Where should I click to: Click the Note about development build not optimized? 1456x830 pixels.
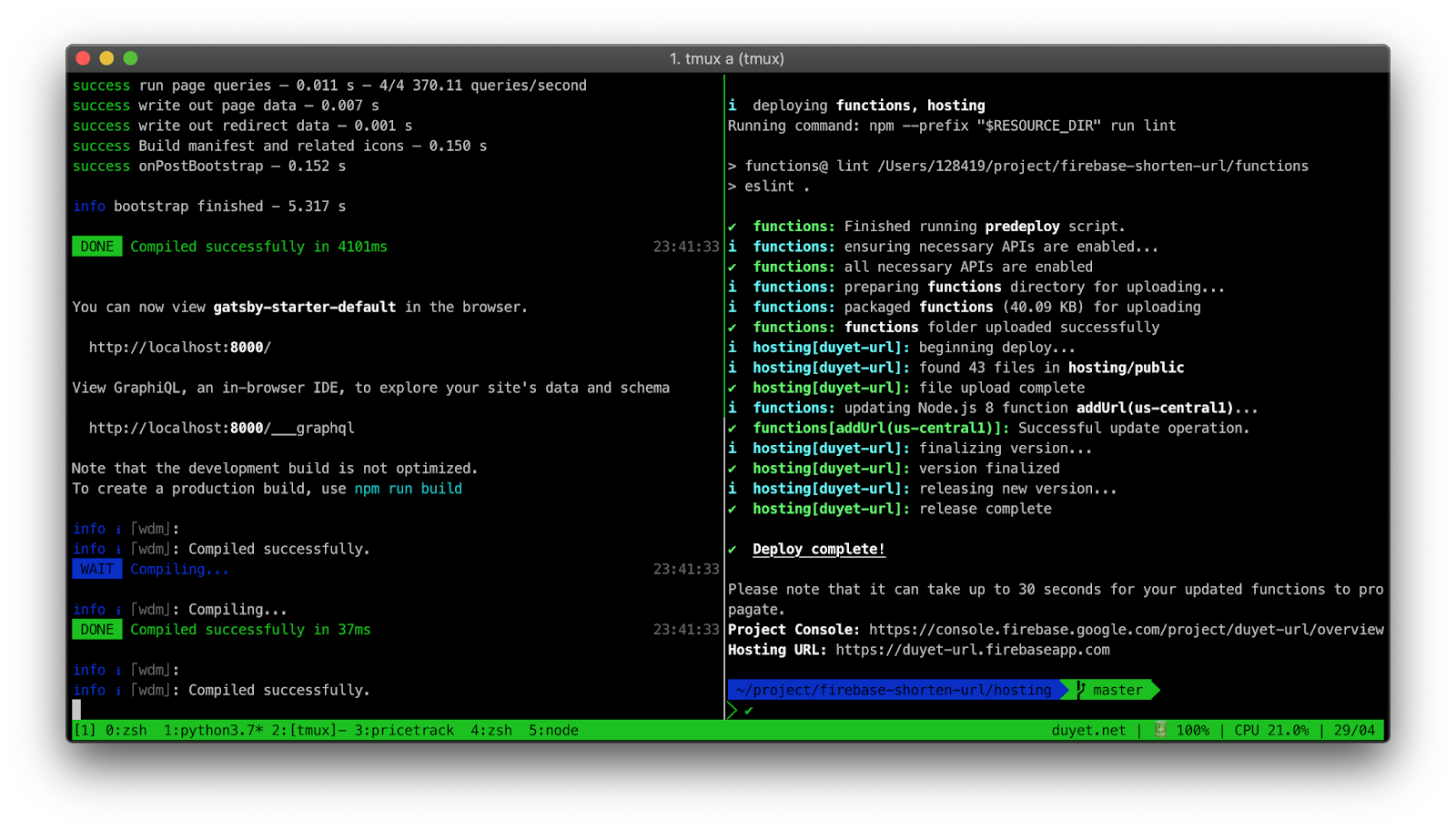coord(275,469)
